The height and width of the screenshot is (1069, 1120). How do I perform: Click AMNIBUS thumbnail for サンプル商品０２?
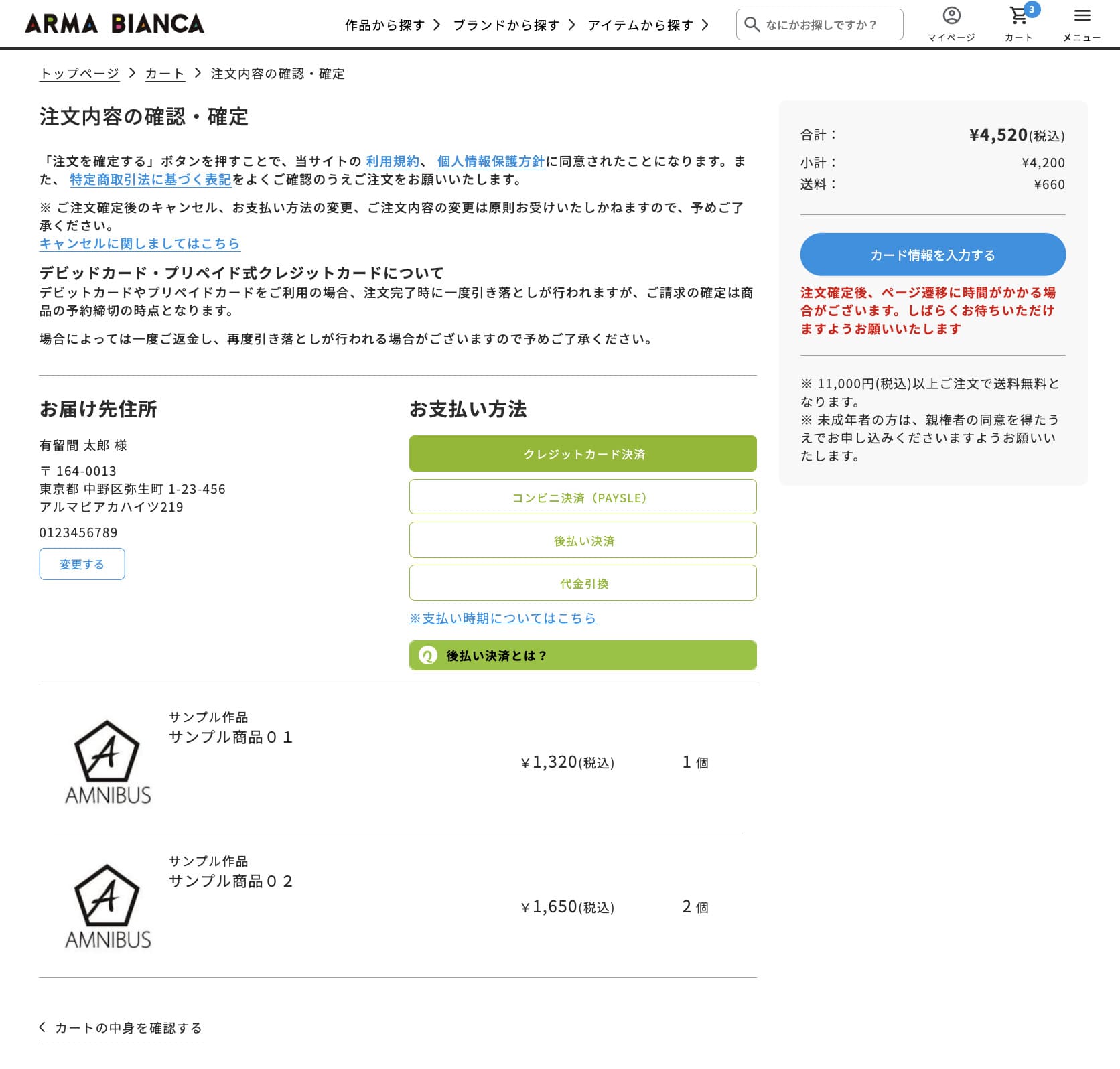click(108, 906)
